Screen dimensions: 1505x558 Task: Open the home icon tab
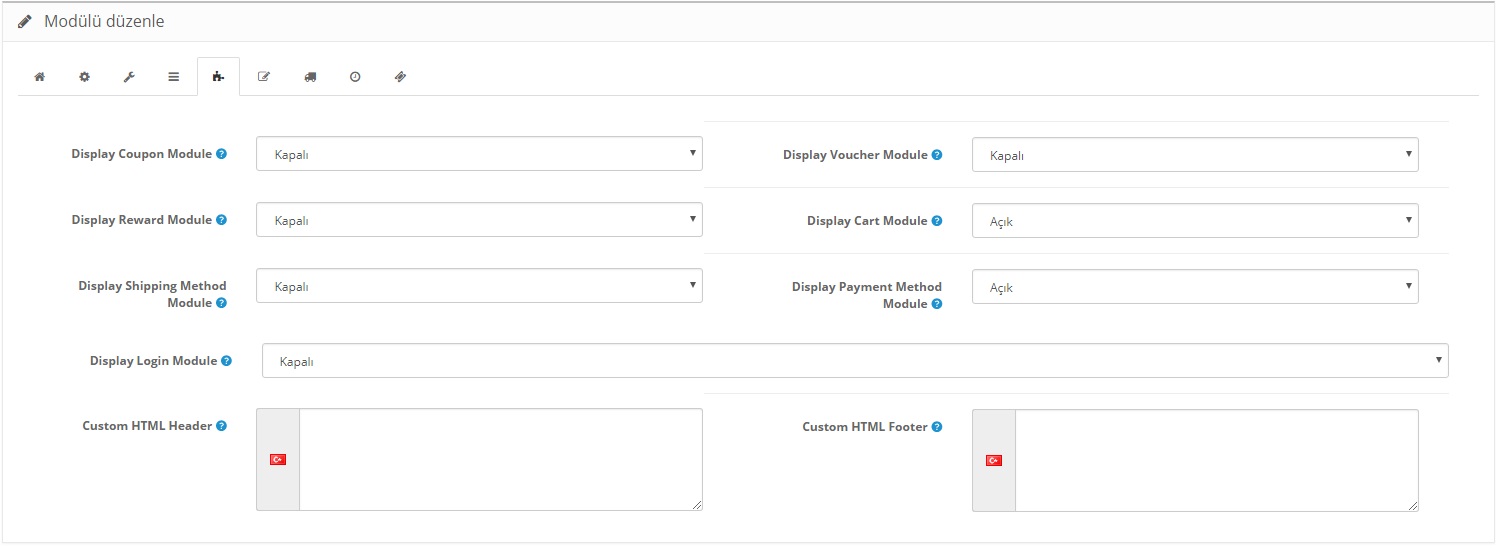(x=40, y=77)
